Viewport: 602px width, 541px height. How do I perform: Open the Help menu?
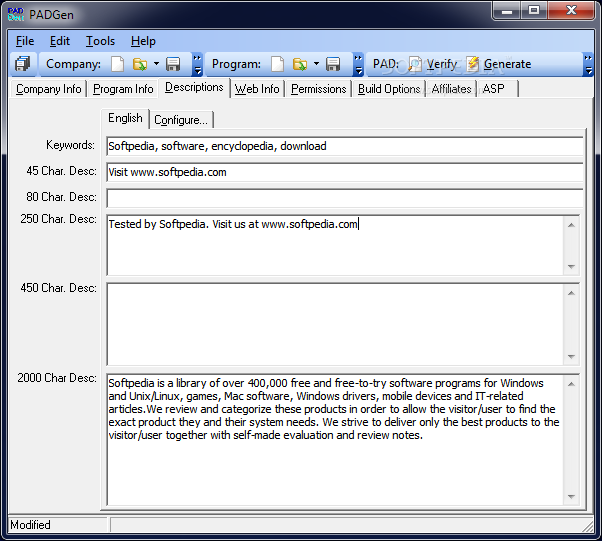pyautogui.click(x=143, y=41)
